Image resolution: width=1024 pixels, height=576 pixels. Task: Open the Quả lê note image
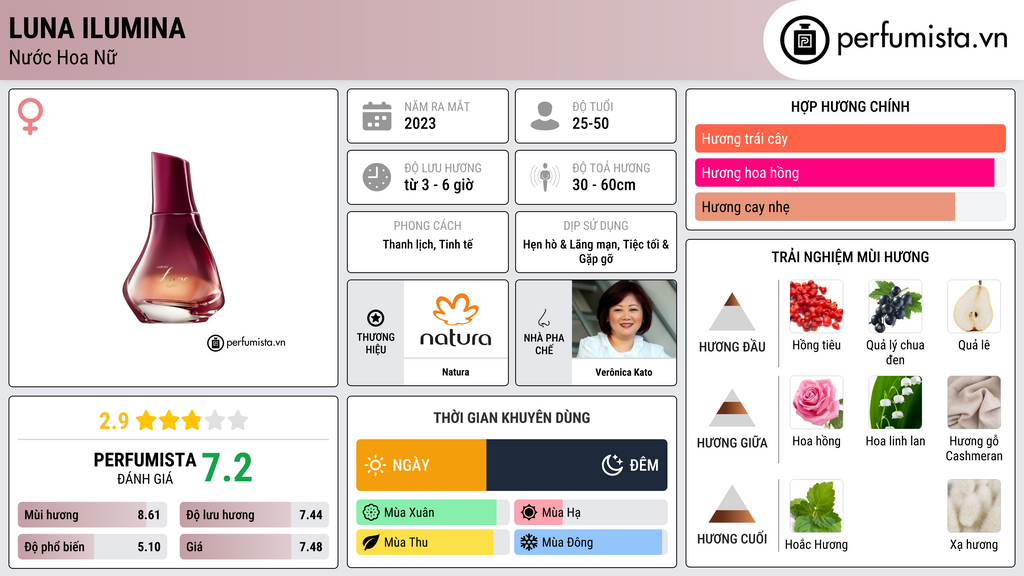974,306
